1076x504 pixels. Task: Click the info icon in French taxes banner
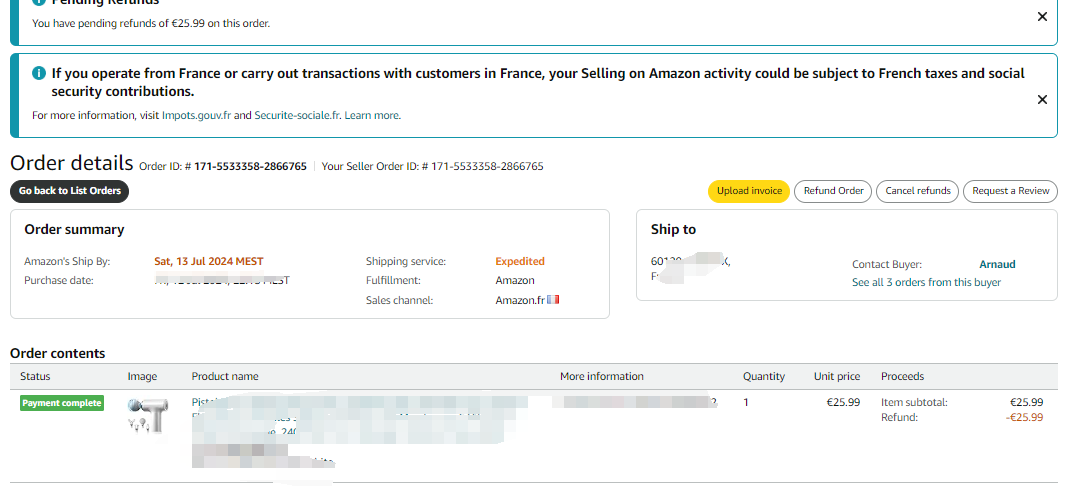click(39, 74)
